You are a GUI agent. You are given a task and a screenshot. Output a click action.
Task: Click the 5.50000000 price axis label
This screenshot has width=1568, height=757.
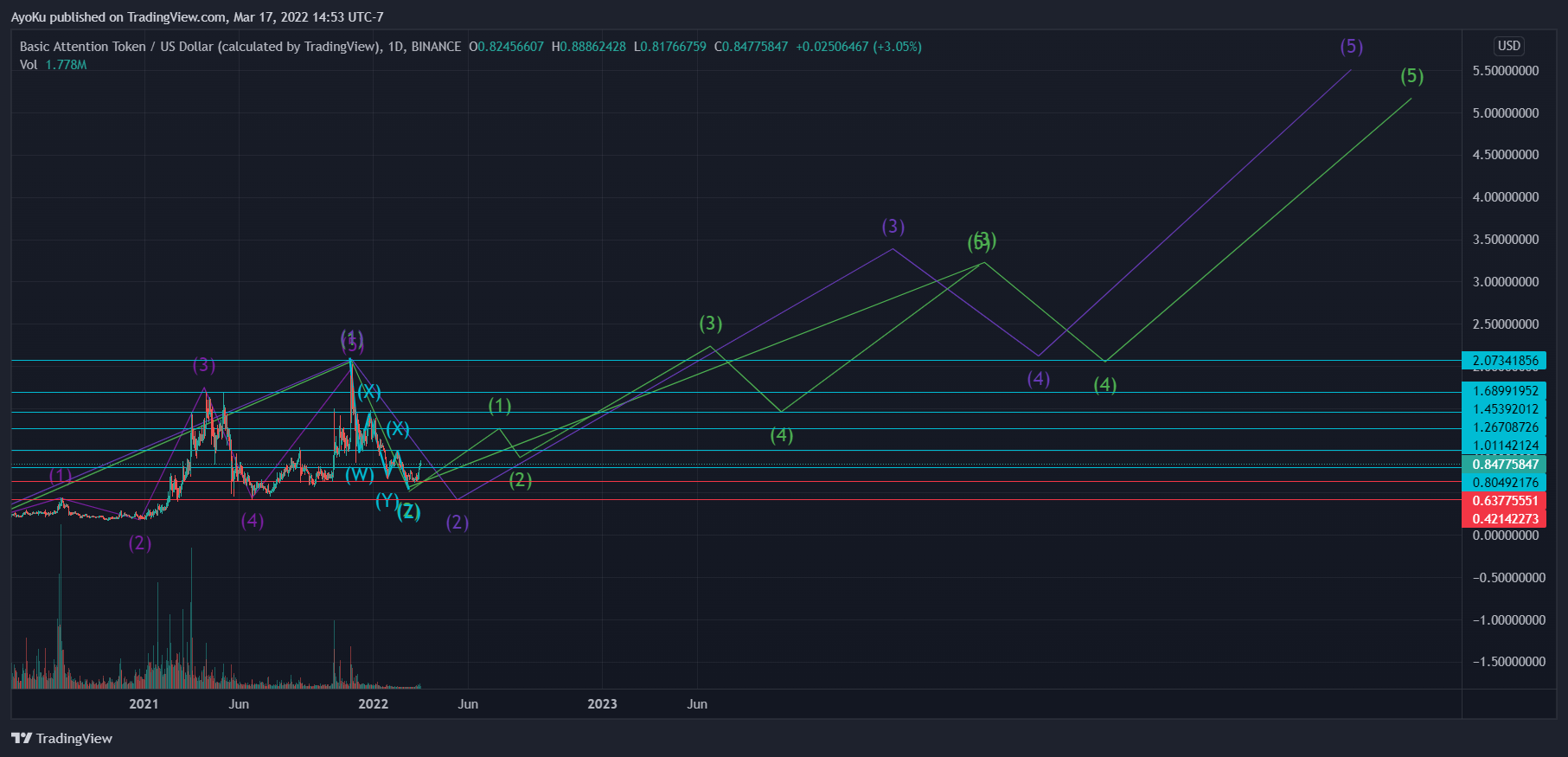coord(1506,71)
